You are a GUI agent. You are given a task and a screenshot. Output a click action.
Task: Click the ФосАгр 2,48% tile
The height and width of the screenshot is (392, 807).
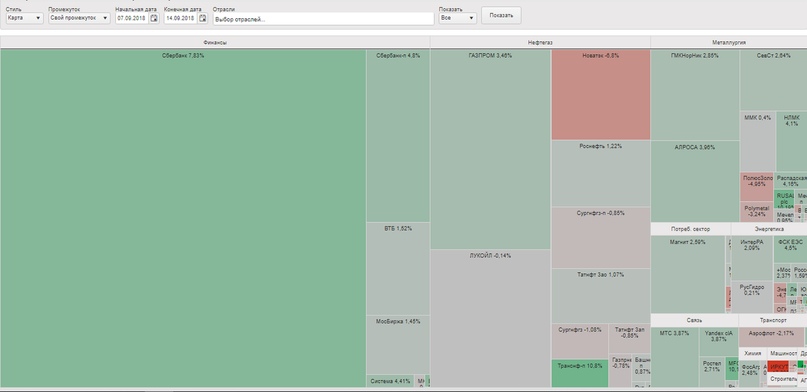[x=750, y=373]
